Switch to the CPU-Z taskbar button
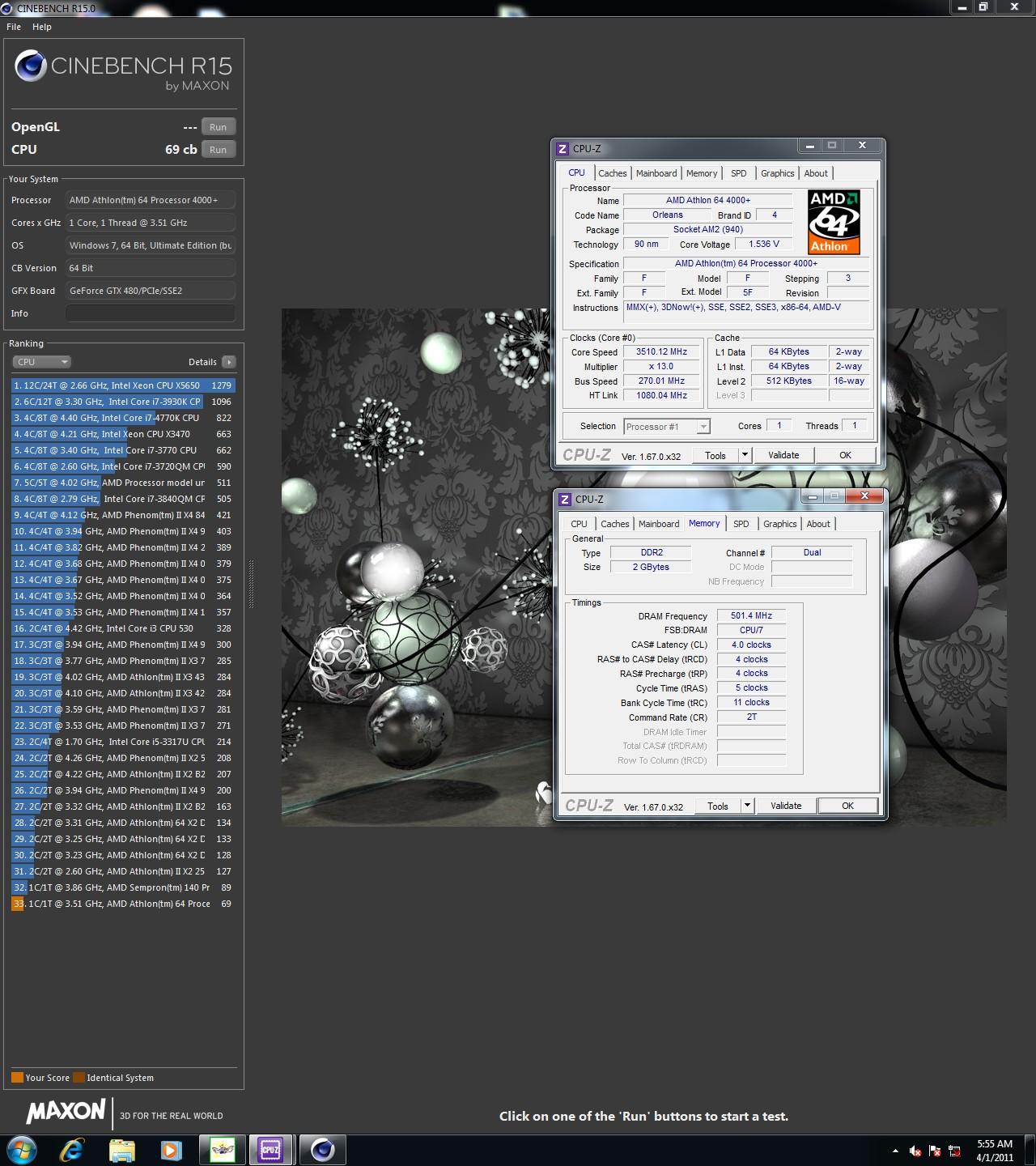The height and width of the screenshot is (1166, 1036). click(270, 1150)
